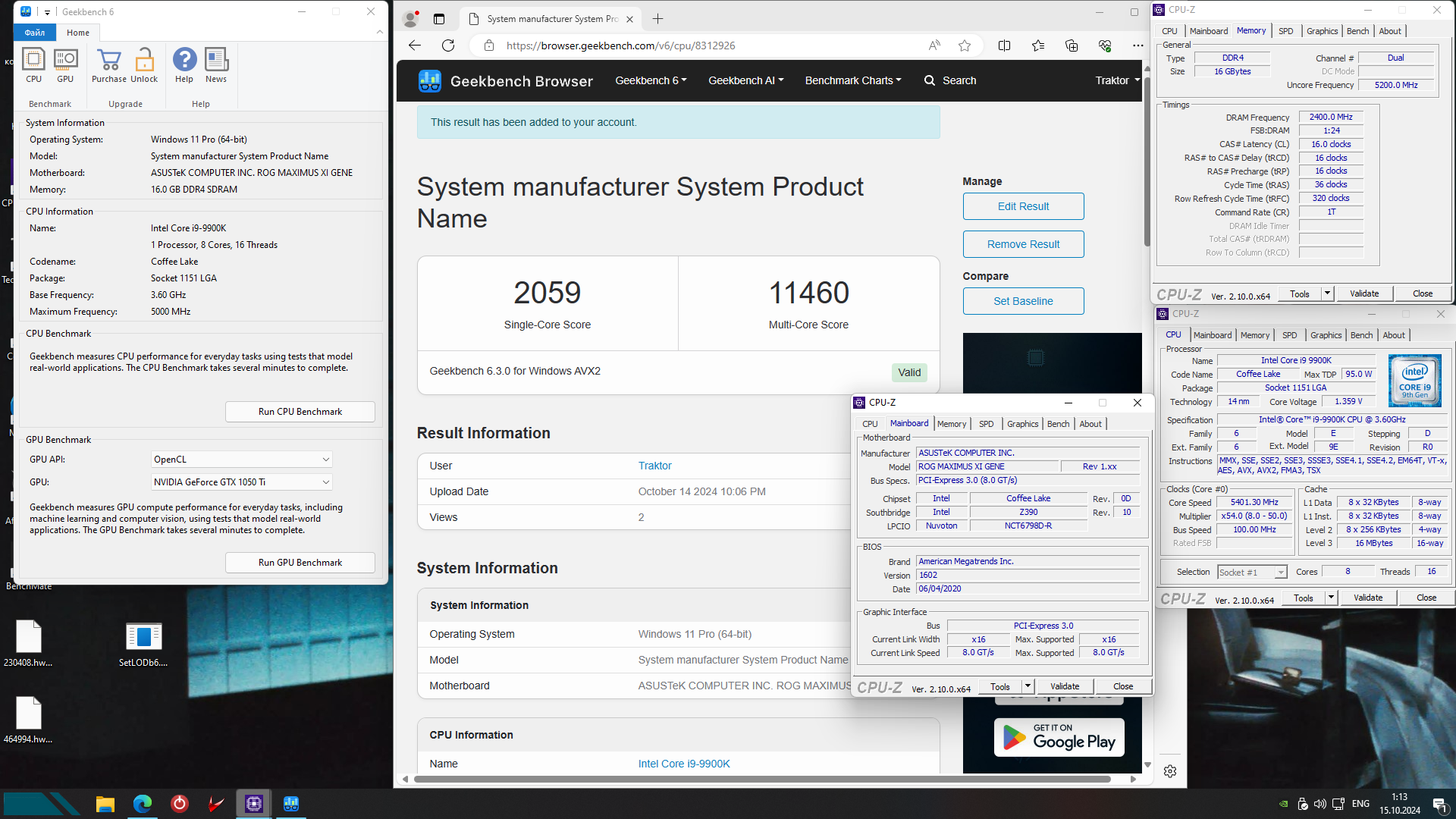
Task: Open the Help question mark icon
Action: 184,65
